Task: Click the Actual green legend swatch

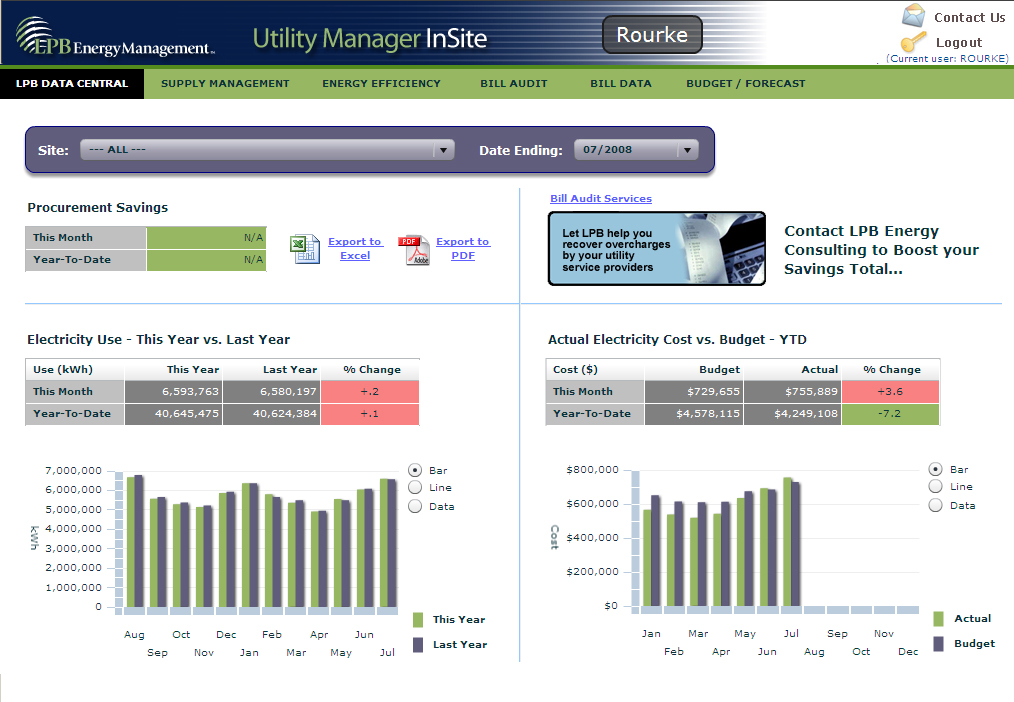Action: point(938,619)
